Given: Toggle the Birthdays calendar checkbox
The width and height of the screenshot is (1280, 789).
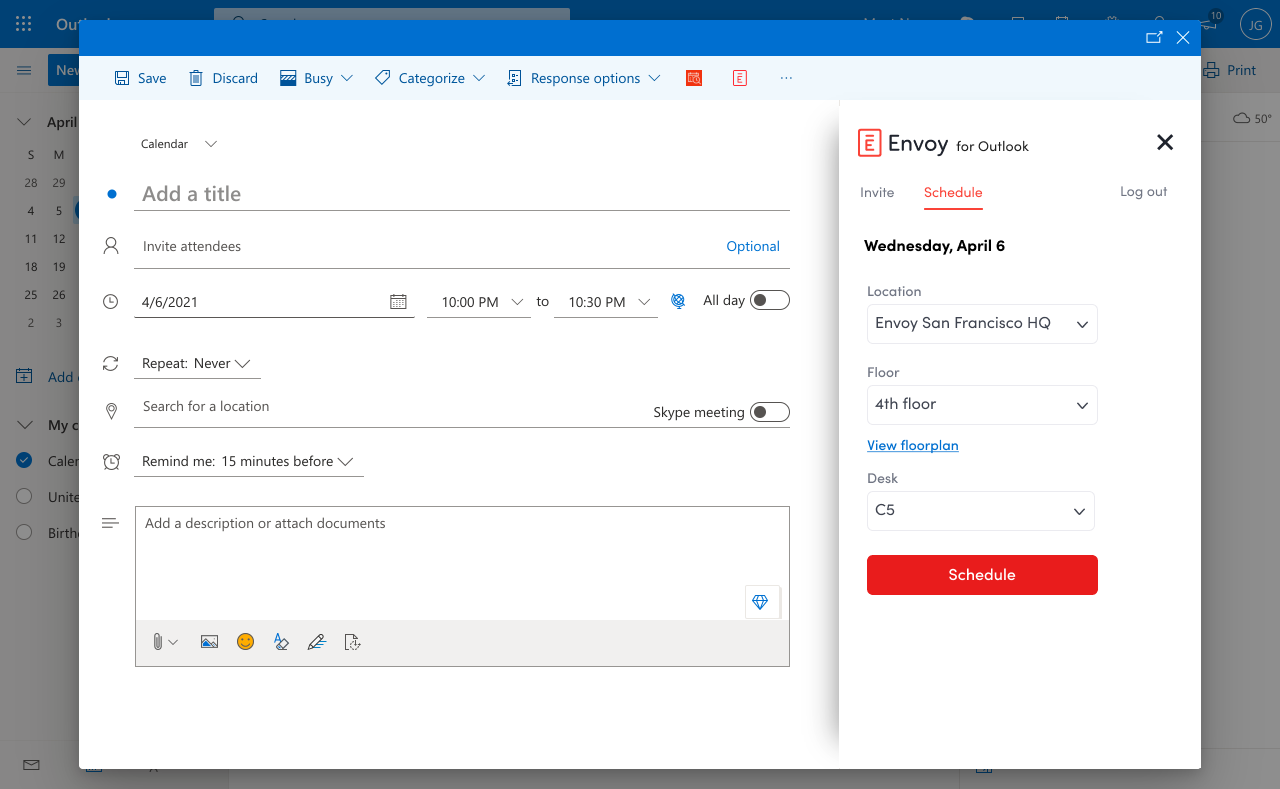Looking at the screenshot, I should tap(25, 533).
